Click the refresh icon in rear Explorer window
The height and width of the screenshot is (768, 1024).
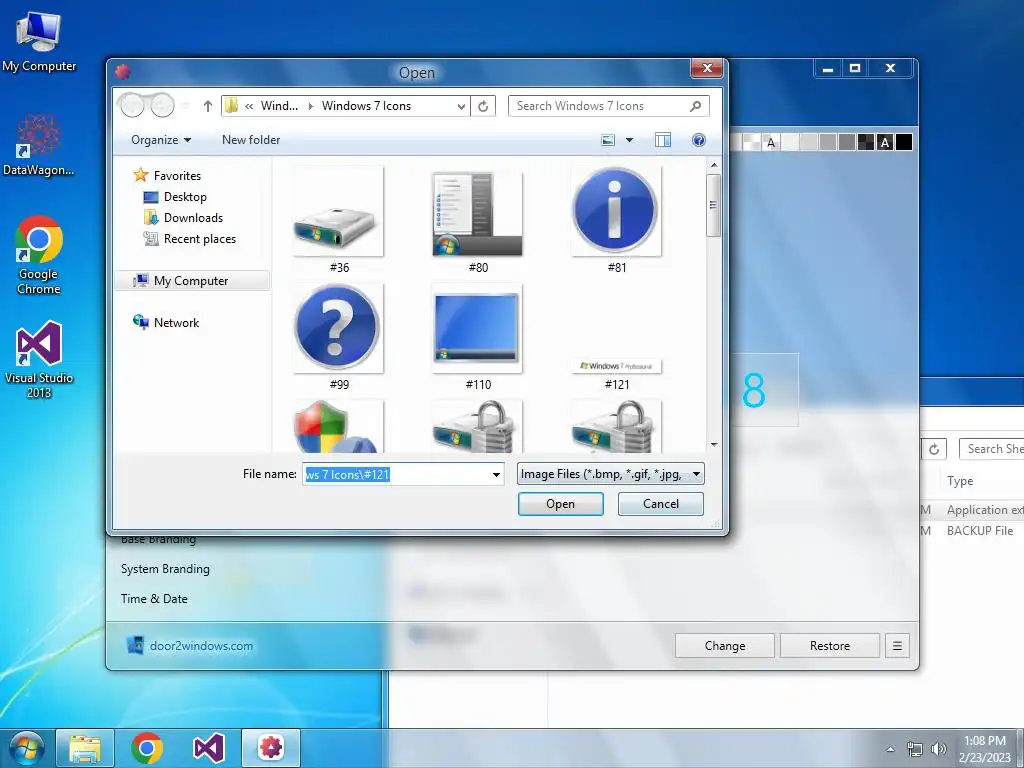(934, 449)
